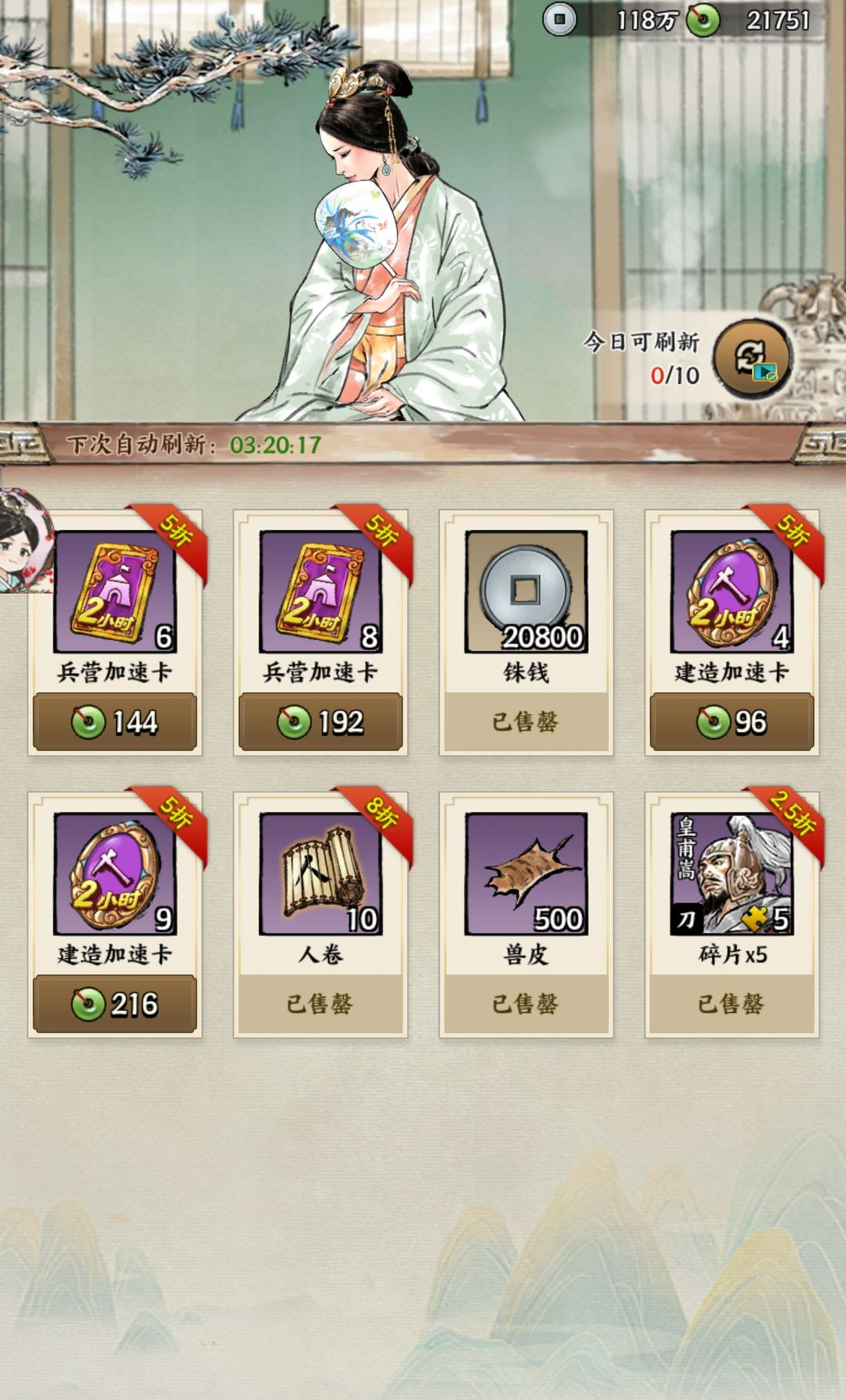Tap the next auto-refresh countdown timer
Image resolution: width=846 pixels, height=1400 pixels.
point(275,445)
